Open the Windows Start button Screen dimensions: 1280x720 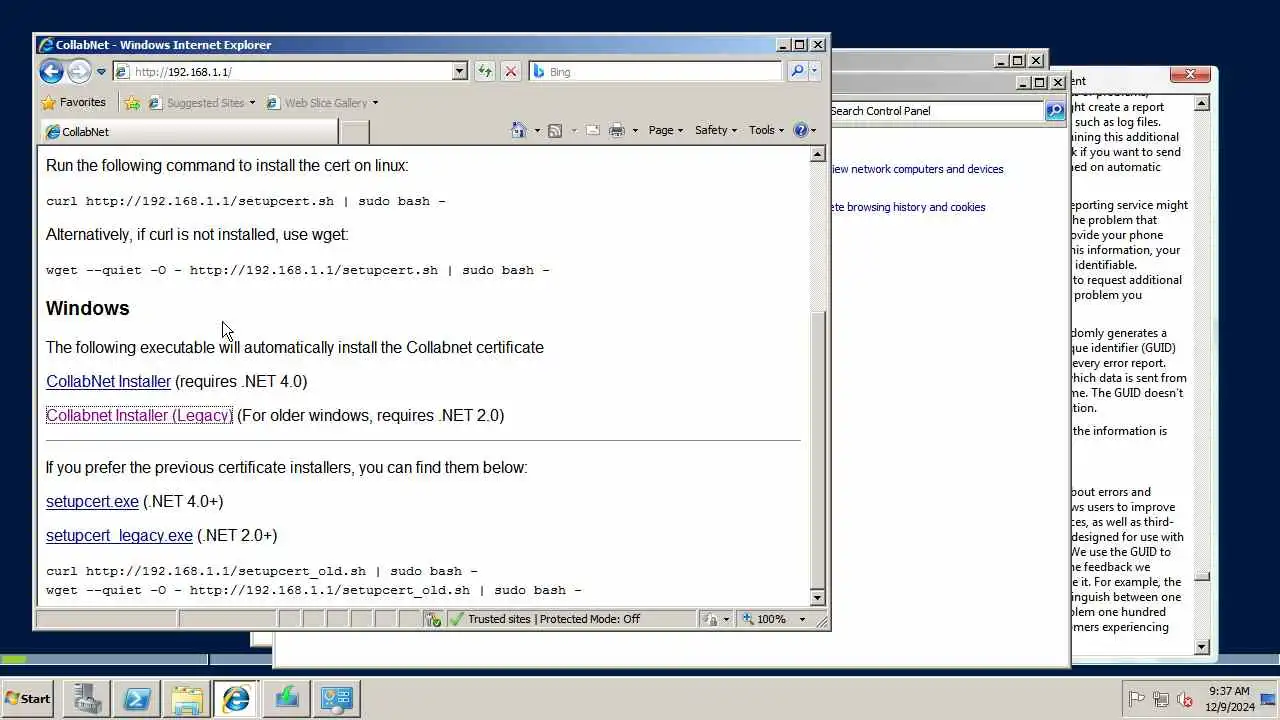pos(28,698)
